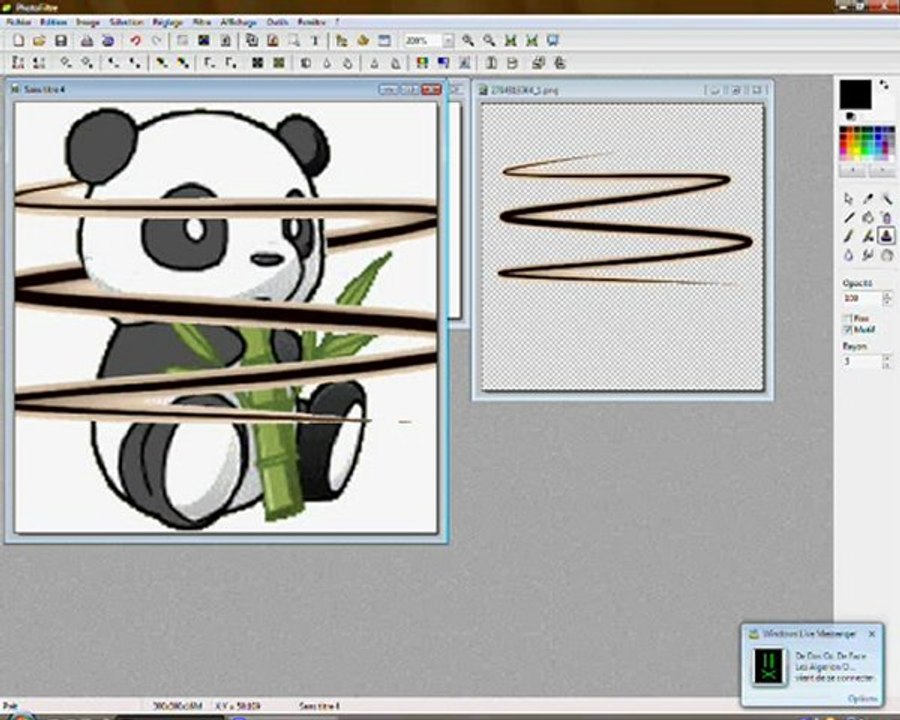Screen dimensions: 900x720
Task: Redo action with the grey arrow
Action: click(157, 41)
